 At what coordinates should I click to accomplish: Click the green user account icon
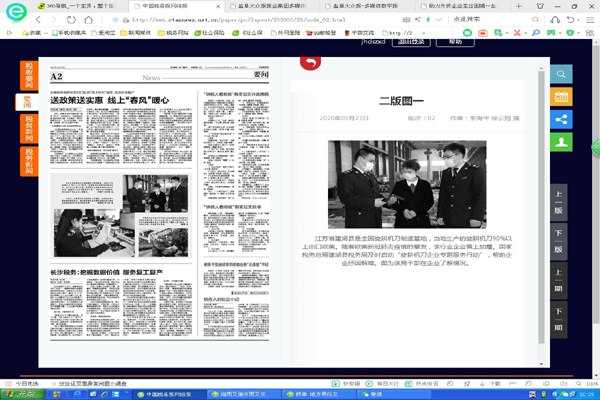(563, 141)
